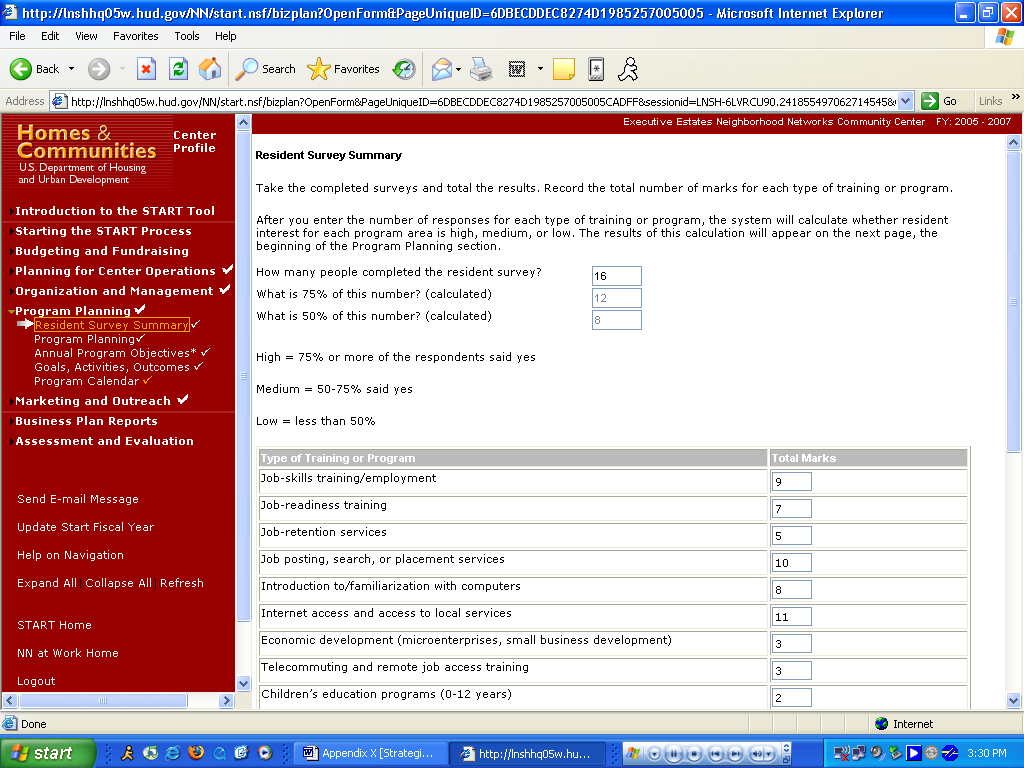This screenshot has width=1024, height=768.
Task: Click the network computers icon in system tray
Action: point(858,753)
